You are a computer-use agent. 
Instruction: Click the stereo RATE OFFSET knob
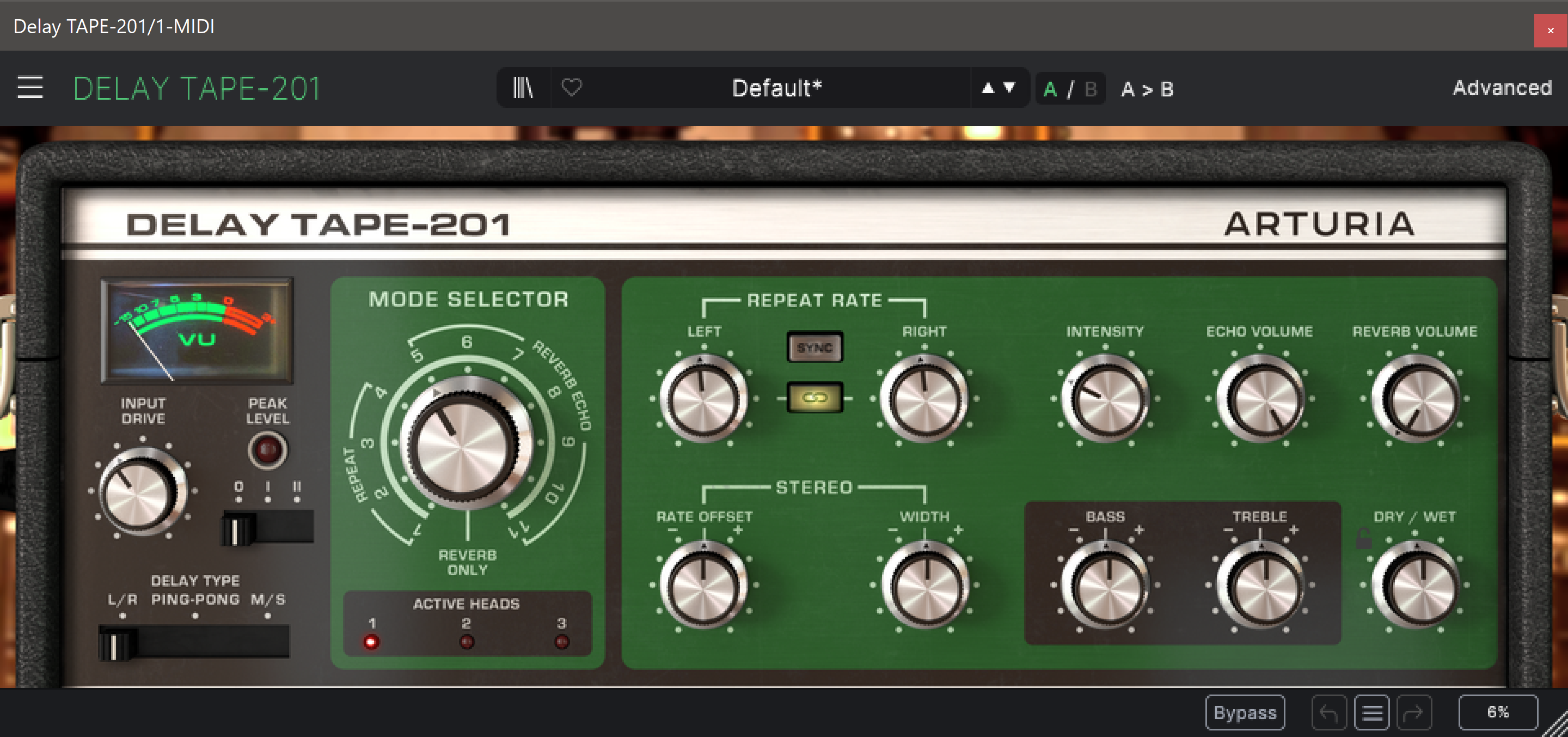pos(703,584)
